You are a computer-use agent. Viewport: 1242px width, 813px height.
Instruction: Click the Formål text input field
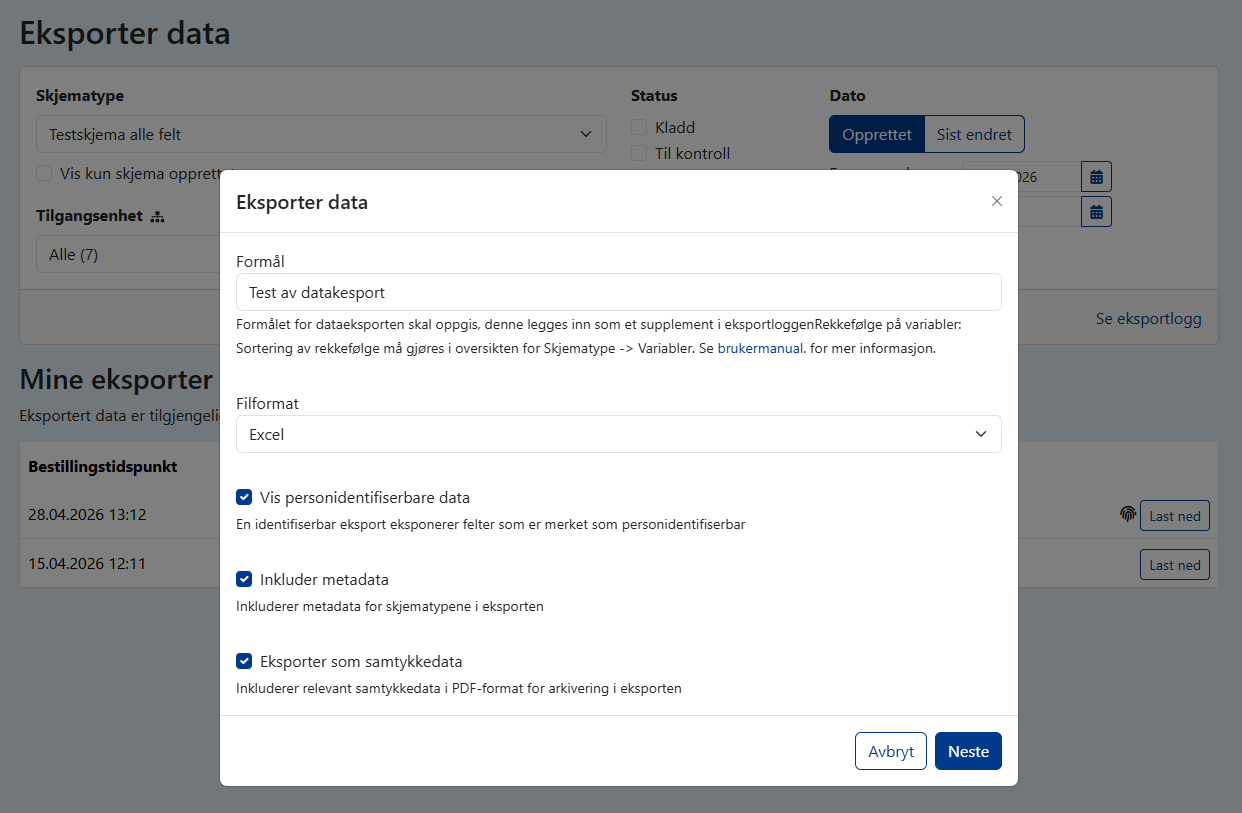[618, 292]
